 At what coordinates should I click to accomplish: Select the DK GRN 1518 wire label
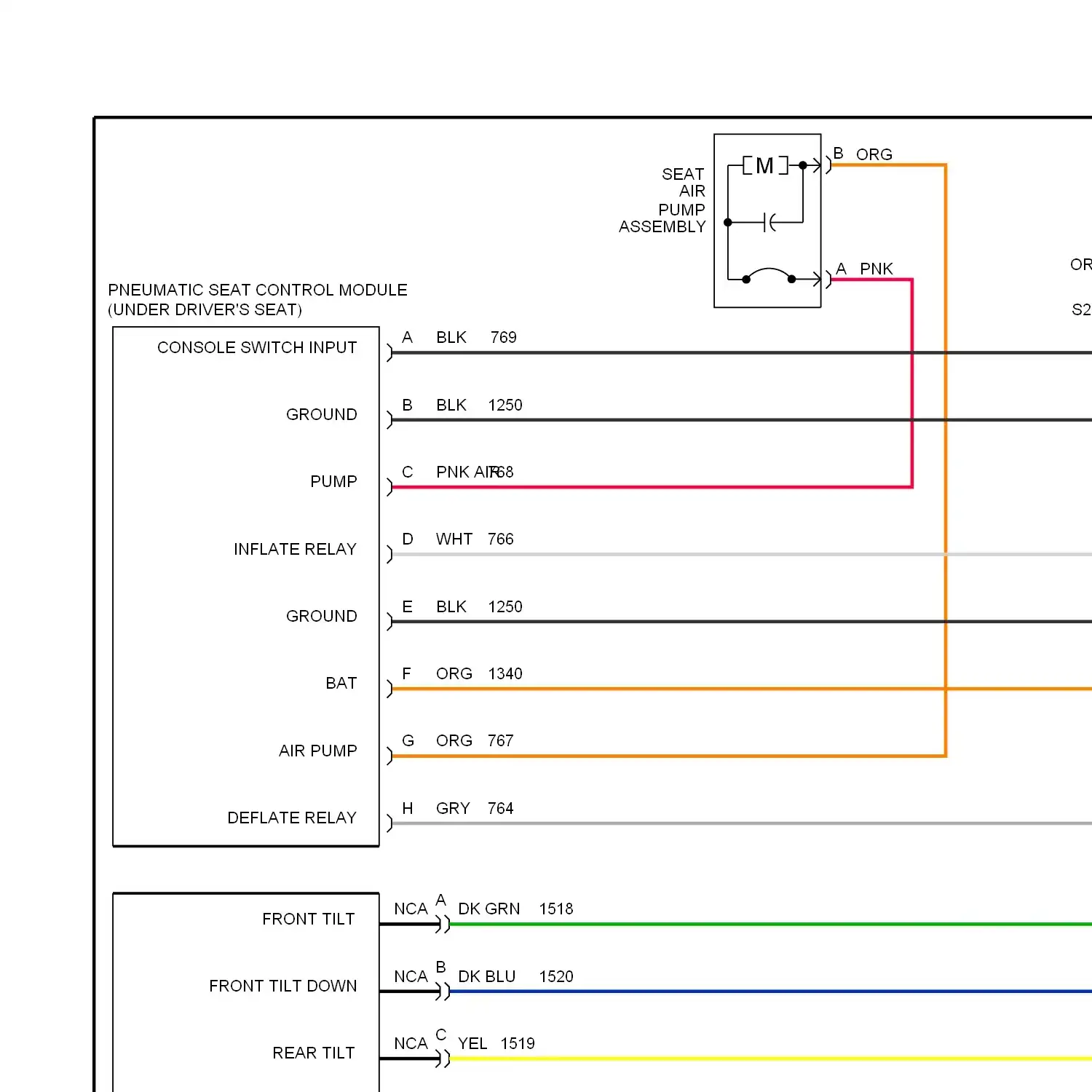515,909
